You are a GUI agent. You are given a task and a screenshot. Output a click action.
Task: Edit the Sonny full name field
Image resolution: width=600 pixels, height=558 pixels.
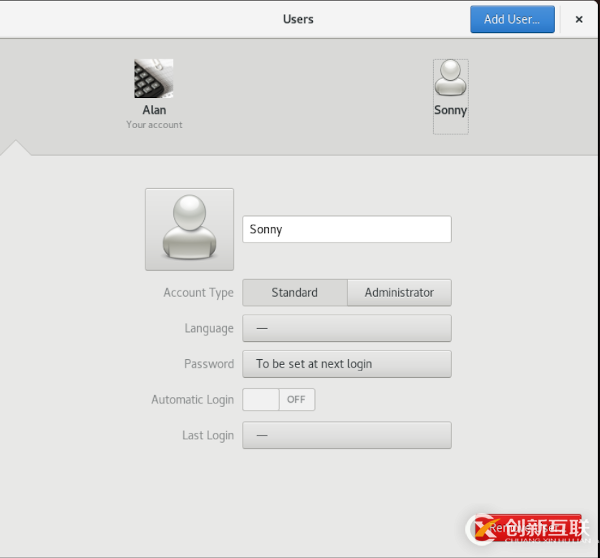tap(347, 229)
